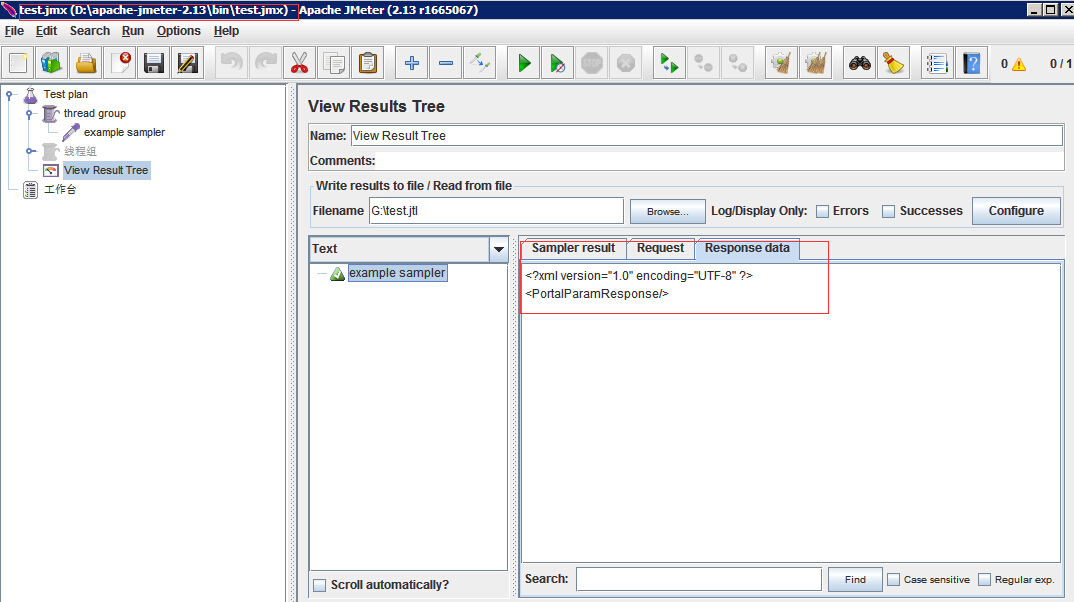Collapse the thread group tree node
Image resolution: width=1074 pixels, height=602 pixels.
30,114
